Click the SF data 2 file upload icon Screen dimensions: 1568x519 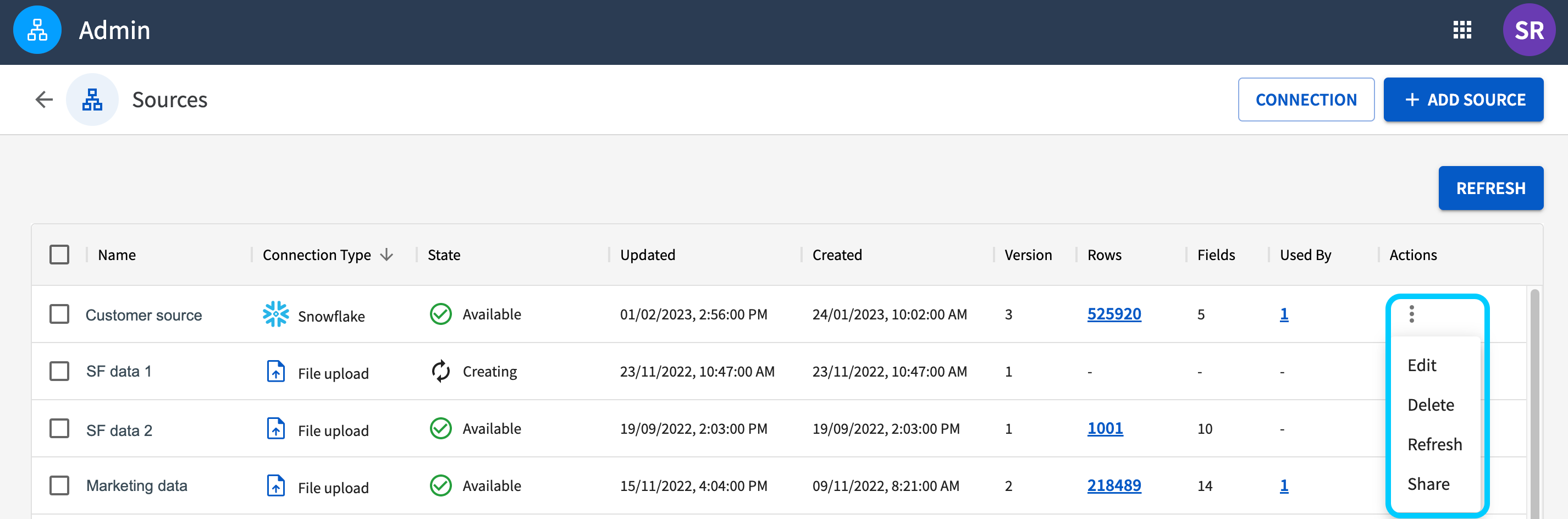pyautogui.click(x=276, y=428)
